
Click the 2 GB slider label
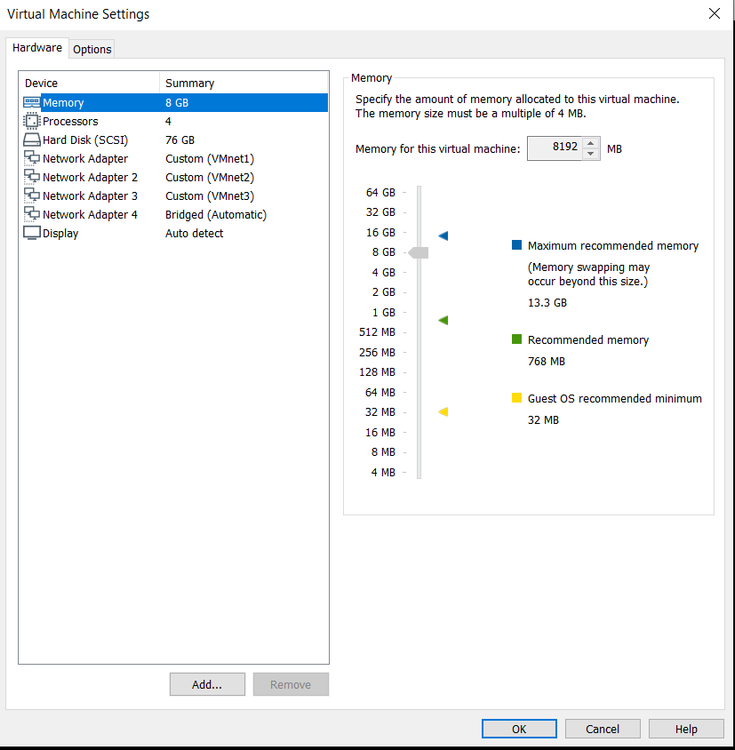coord(384,292)
